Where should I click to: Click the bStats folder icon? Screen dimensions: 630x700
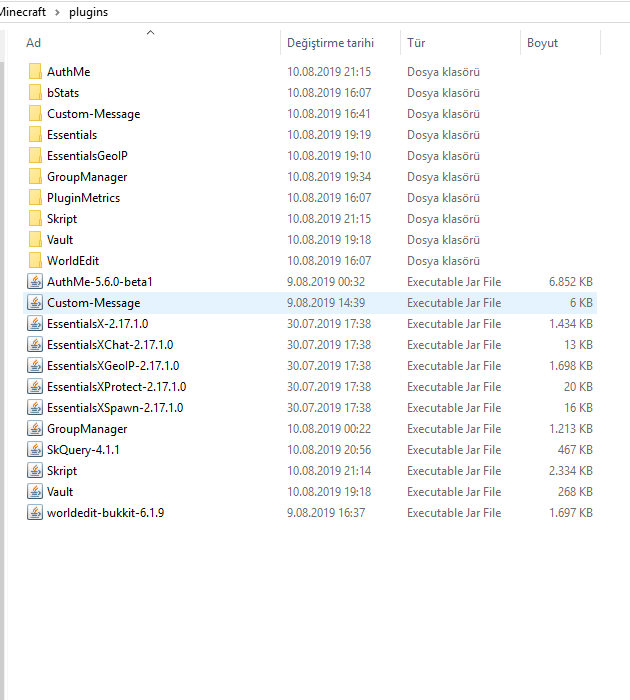(35, 92)
